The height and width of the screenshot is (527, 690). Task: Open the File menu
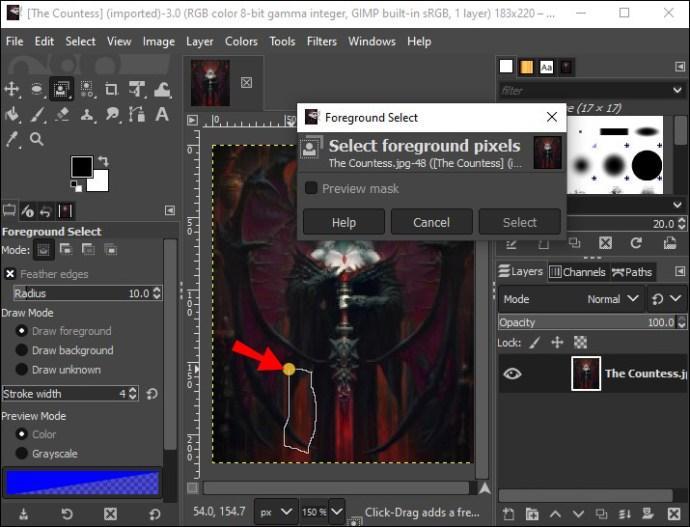coord(15,41)
